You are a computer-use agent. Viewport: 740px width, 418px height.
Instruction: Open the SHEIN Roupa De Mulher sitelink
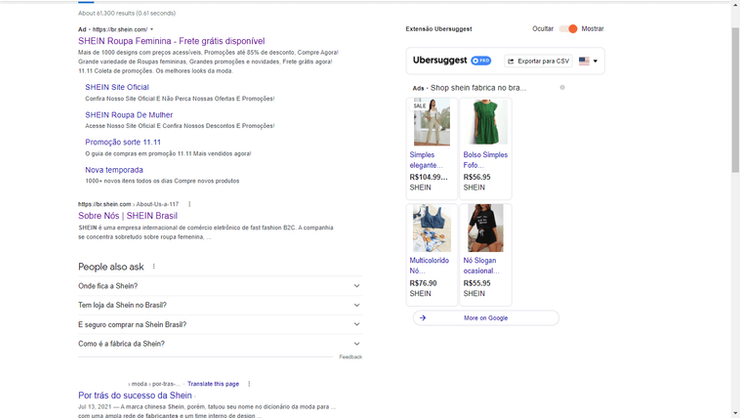coord(129,115)
